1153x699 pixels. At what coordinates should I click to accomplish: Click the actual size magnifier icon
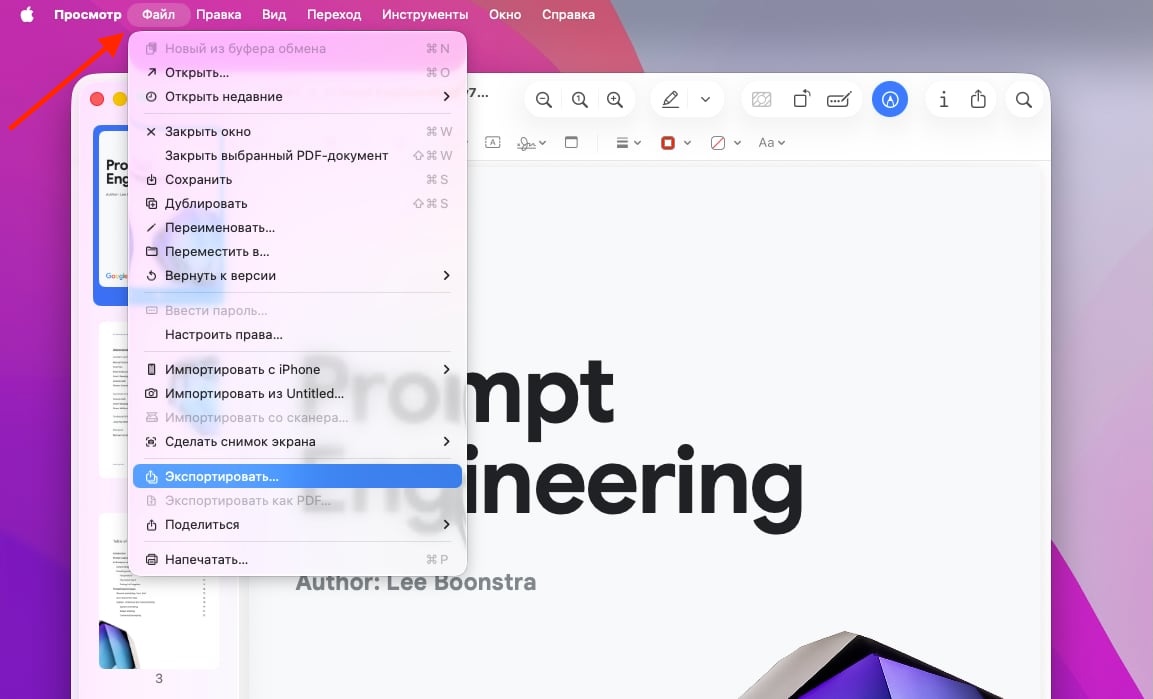[579, 99]
